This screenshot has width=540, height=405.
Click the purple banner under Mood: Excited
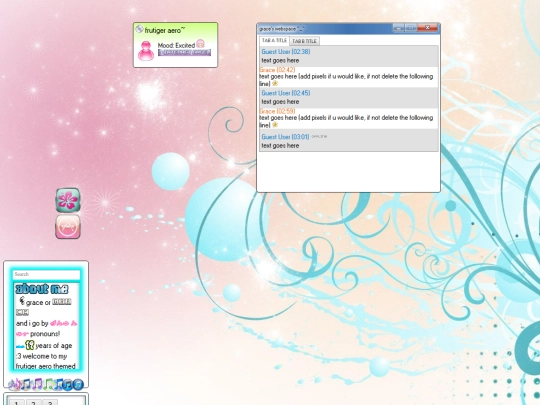(184, 52)
